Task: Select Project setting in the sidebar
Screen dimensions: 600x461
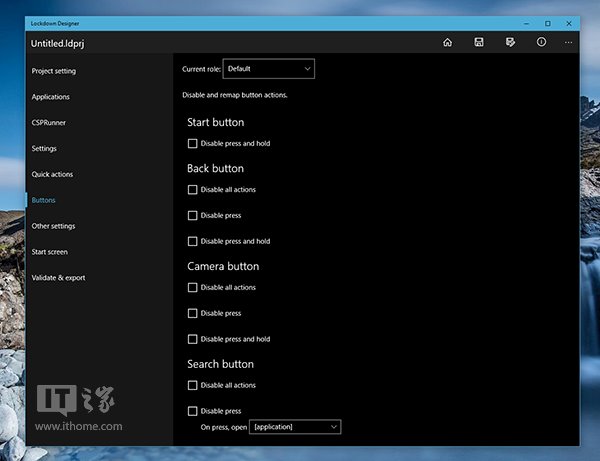Action: click(54, 71)
